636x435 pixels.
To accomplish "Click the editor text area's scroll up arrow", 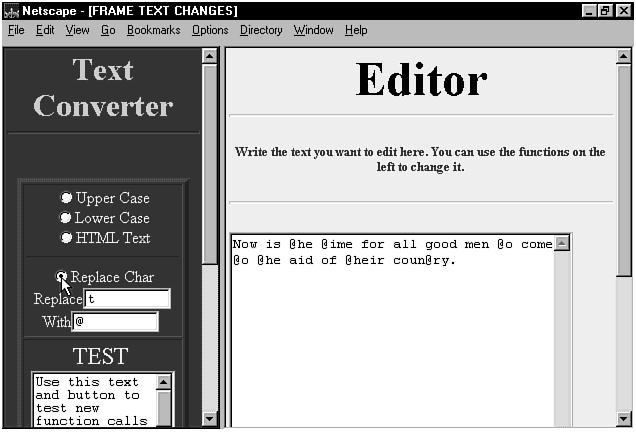I will (561, 243).
